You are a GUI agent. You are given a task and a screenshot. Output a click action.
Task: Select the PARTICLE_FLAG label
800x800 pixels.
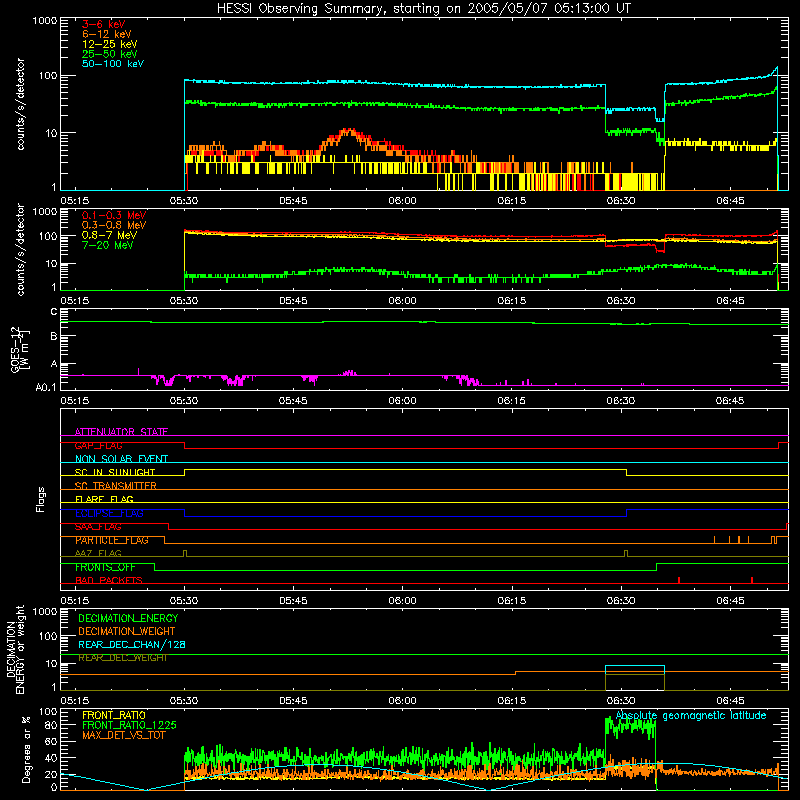pyautogui.click(x=112, y=540)
